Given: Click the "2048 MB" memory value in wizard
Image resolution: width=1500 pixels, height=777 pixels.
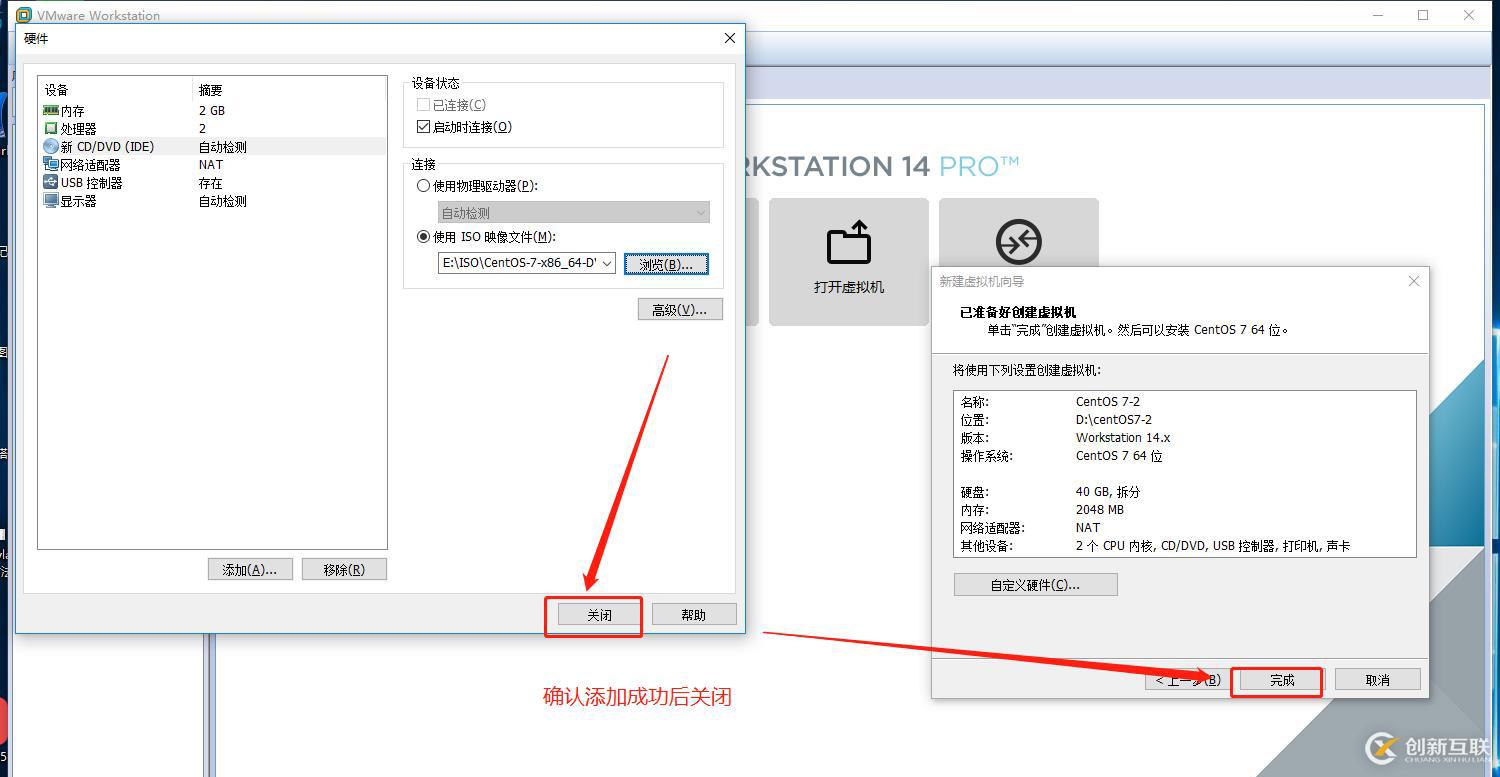Looking at the screenshot, I should 1100,509.
